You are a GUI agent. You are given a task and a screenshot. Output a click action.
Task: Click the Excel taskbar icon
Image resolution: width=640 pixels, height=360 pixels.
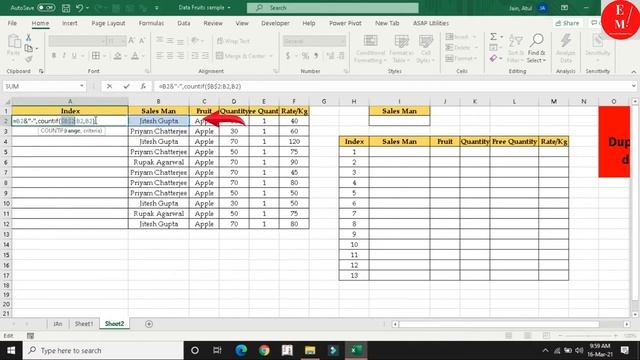tap(356, 350)
